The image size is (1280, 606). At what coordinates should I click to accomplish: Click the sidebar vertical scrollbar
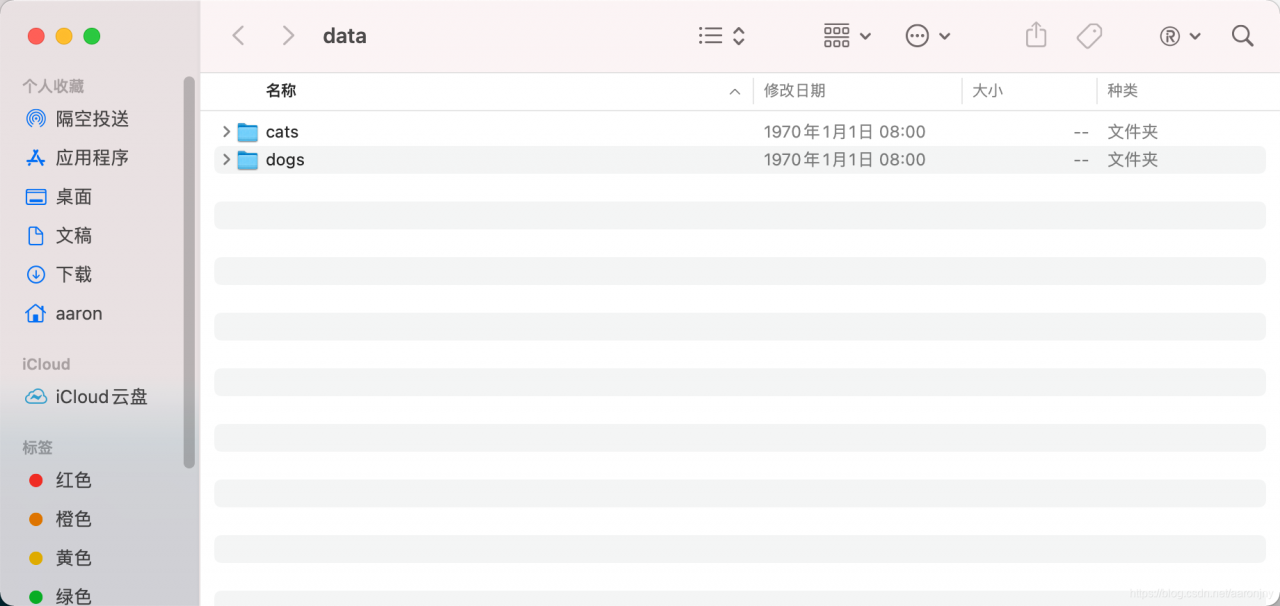pos(189,270)
